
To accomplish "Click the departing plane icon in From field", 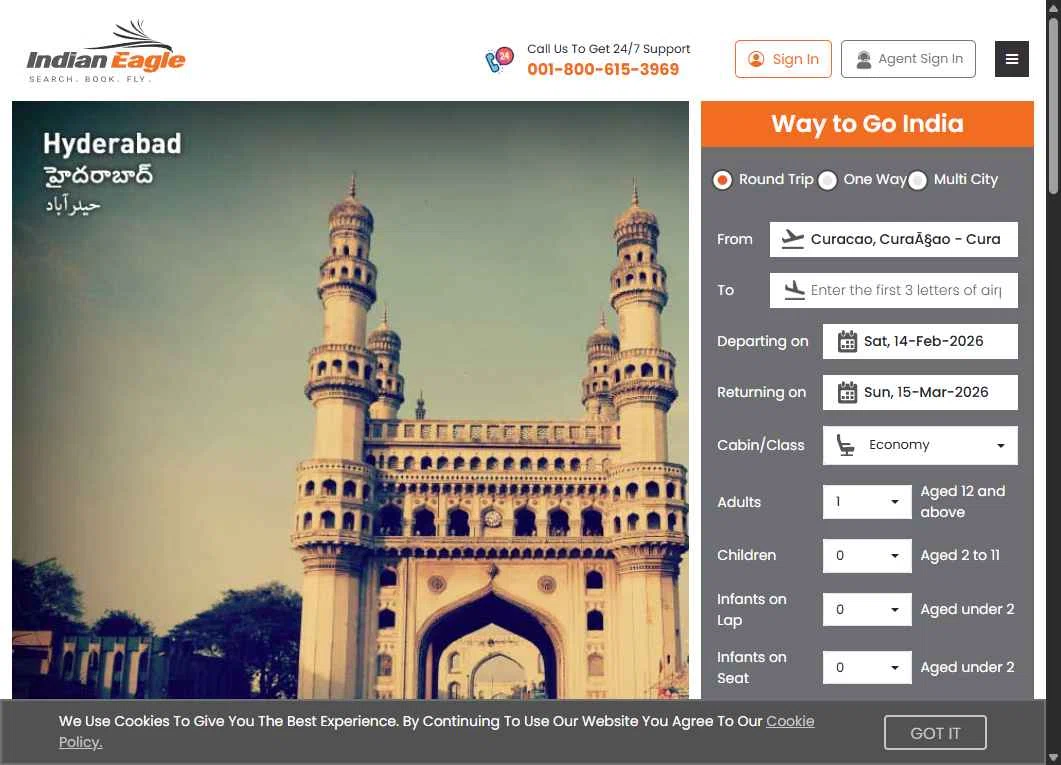I will point(792,239).
